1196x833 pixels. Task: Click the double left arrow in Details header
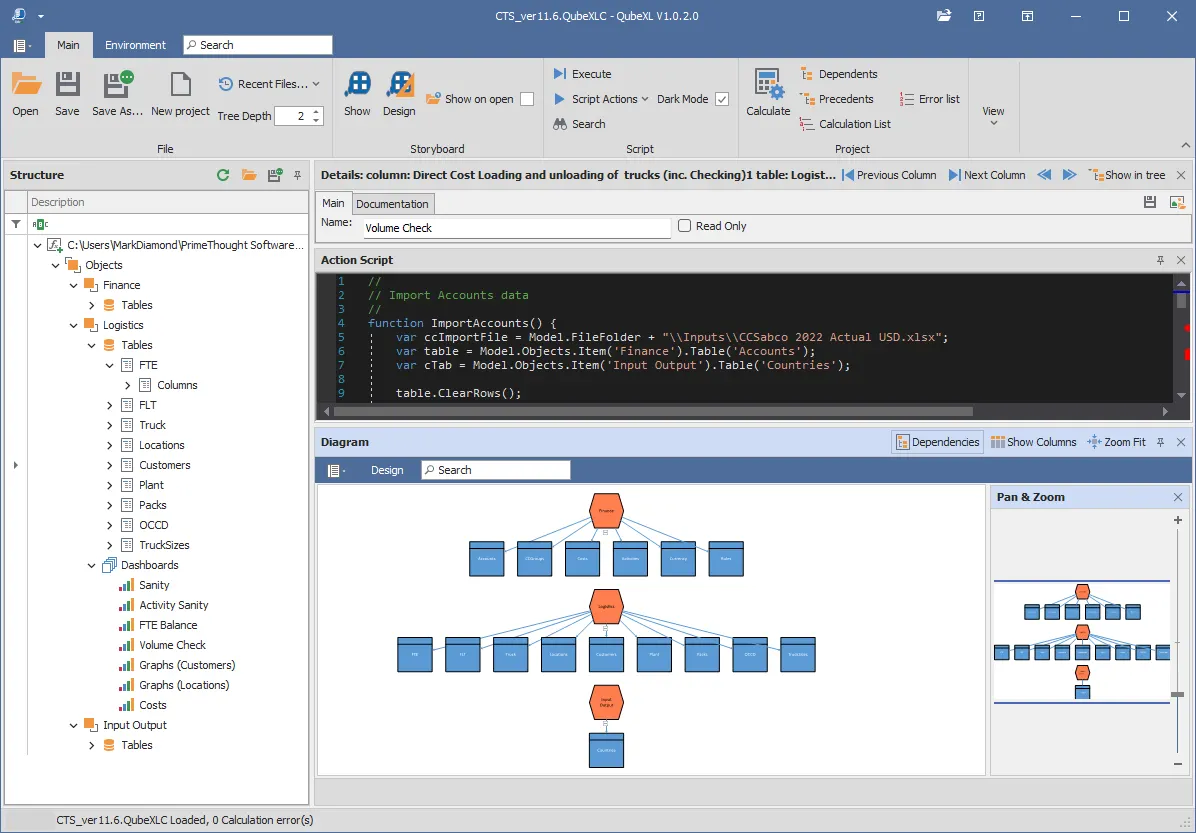point(1044,175)
